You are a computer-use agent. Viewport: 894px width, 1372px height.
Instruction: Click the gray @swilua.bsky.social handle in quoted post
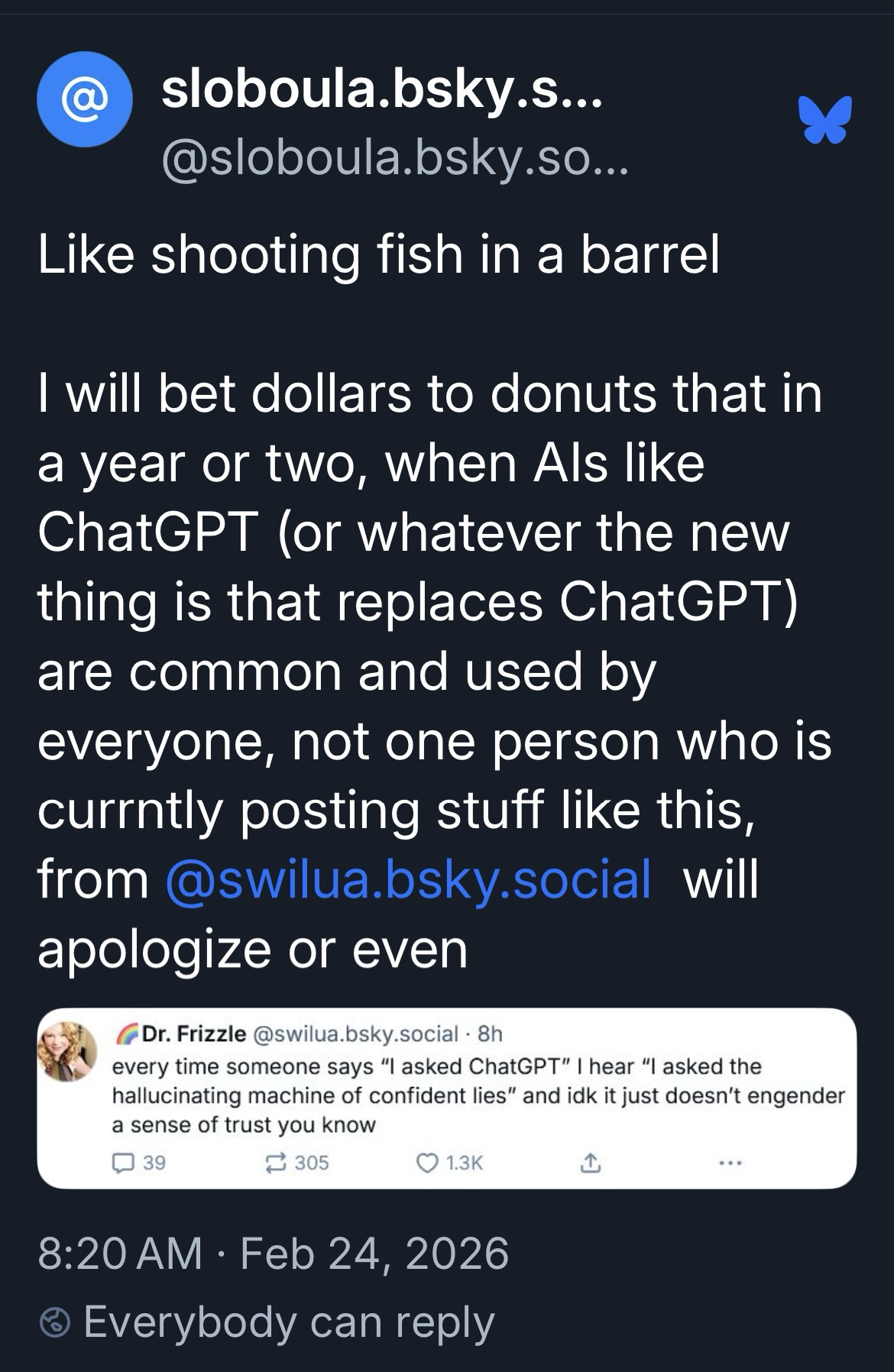[355, 1034]
